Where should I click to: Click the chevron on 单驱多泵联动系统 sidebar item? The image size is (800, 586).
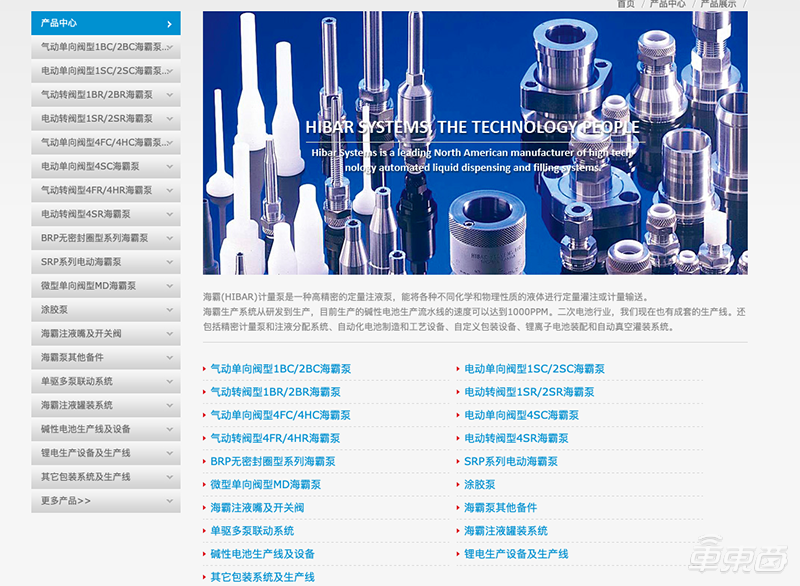[x=170, y=382]
